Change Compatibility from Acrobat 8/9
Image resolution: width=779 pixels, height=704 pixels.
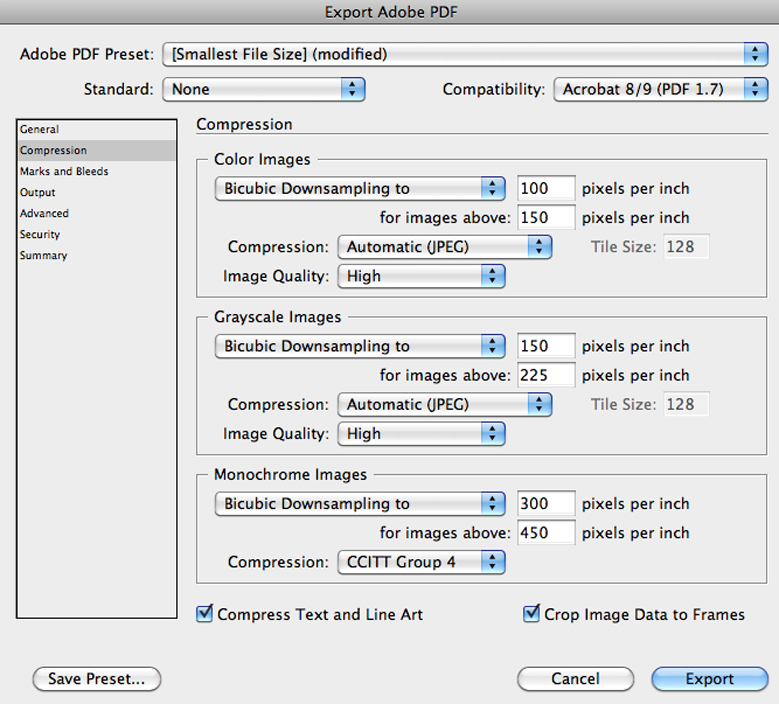661,89
